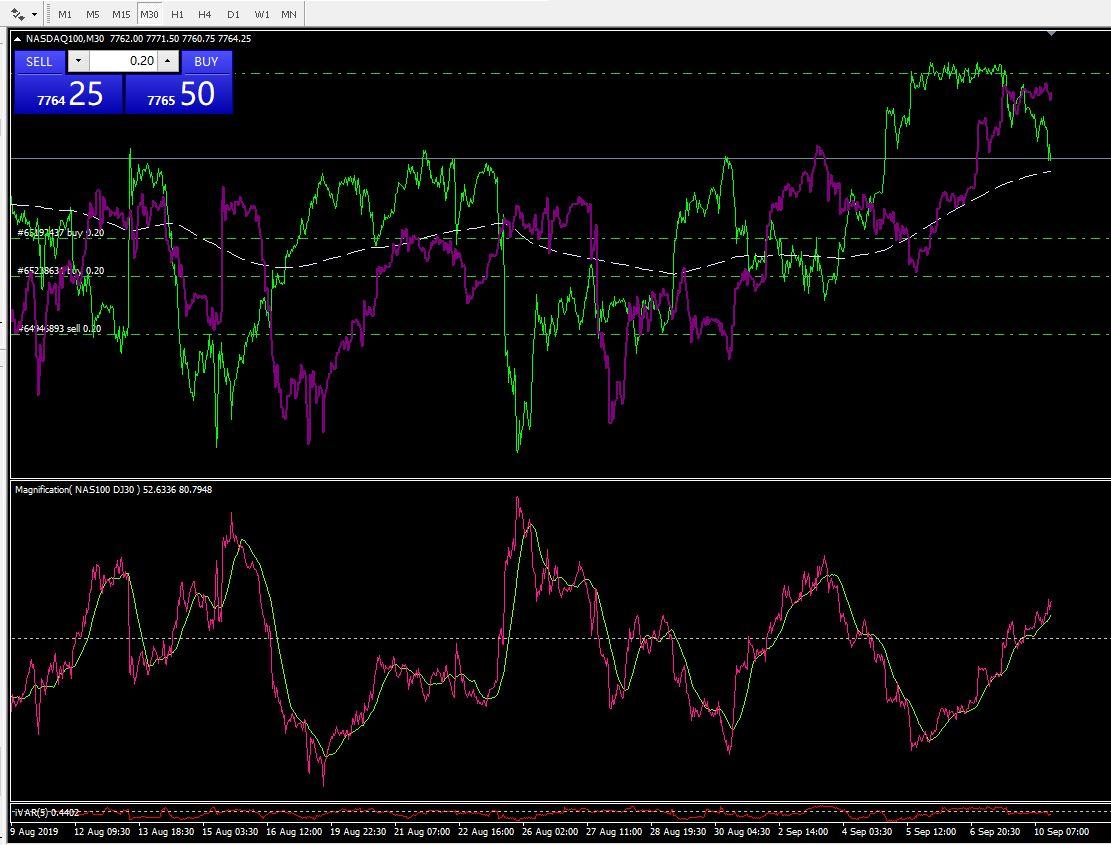Switch chart to W1 weekly timeframe
Image resolution: width=1111 pixels, height=845 pixels.
tap(261, 14)
